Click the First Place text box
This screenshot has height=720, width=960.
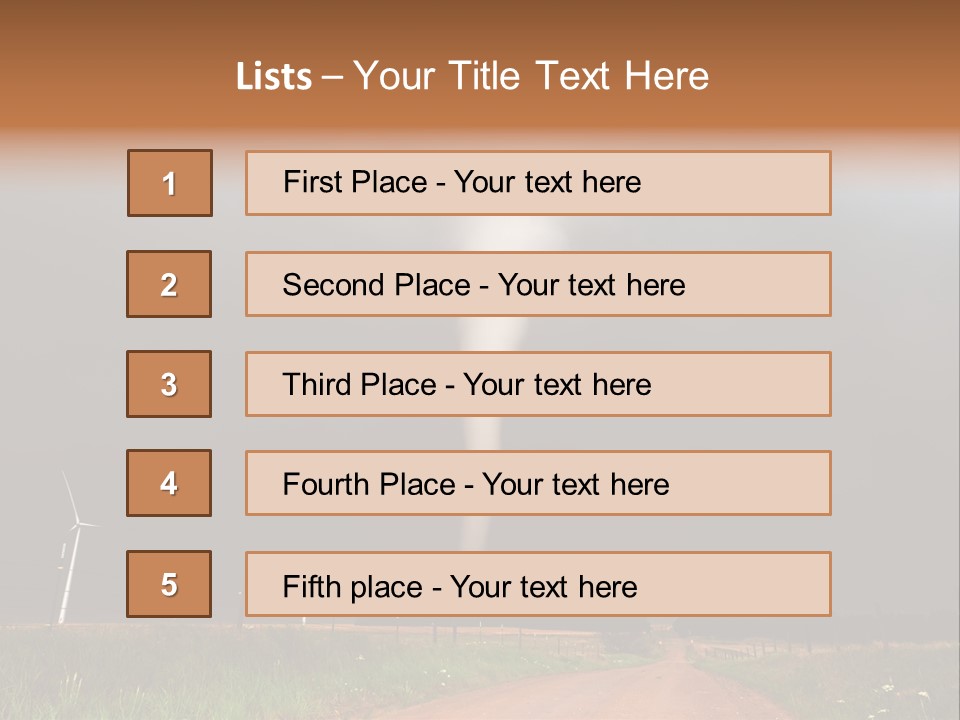tap(538, 183)
